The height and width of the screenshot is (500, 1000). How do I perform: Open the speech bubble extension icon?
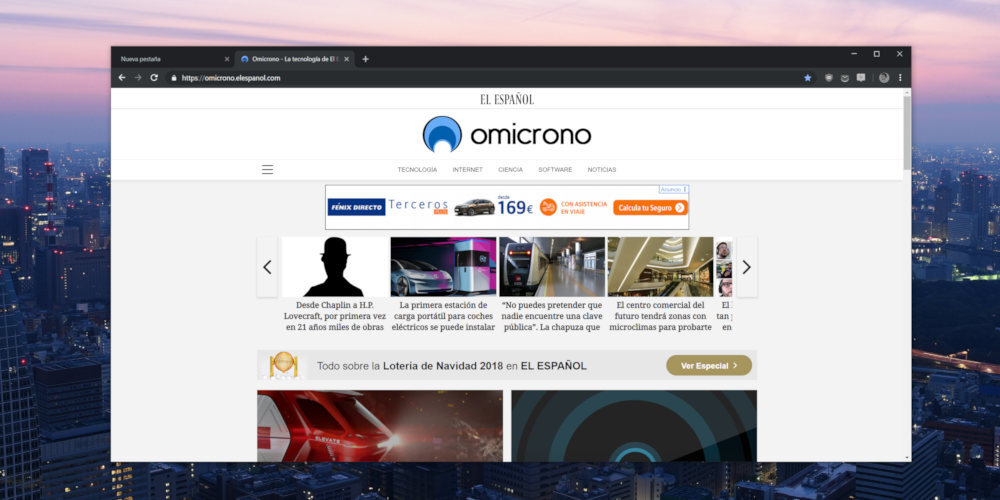tap(860, 78)
